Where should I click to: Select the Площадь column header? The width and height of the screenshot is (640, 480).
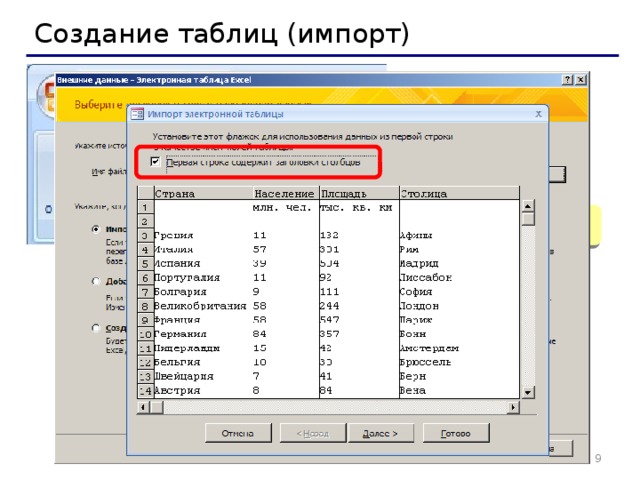[x=359, y=193]
